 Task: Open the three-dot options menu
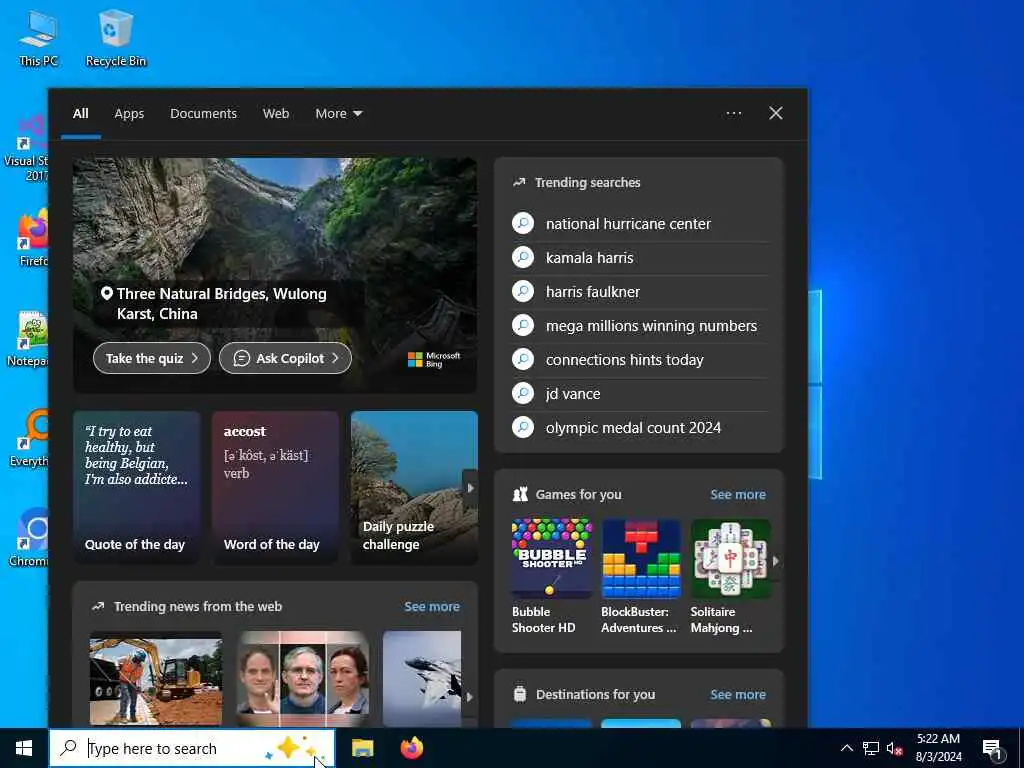(733, 114)
